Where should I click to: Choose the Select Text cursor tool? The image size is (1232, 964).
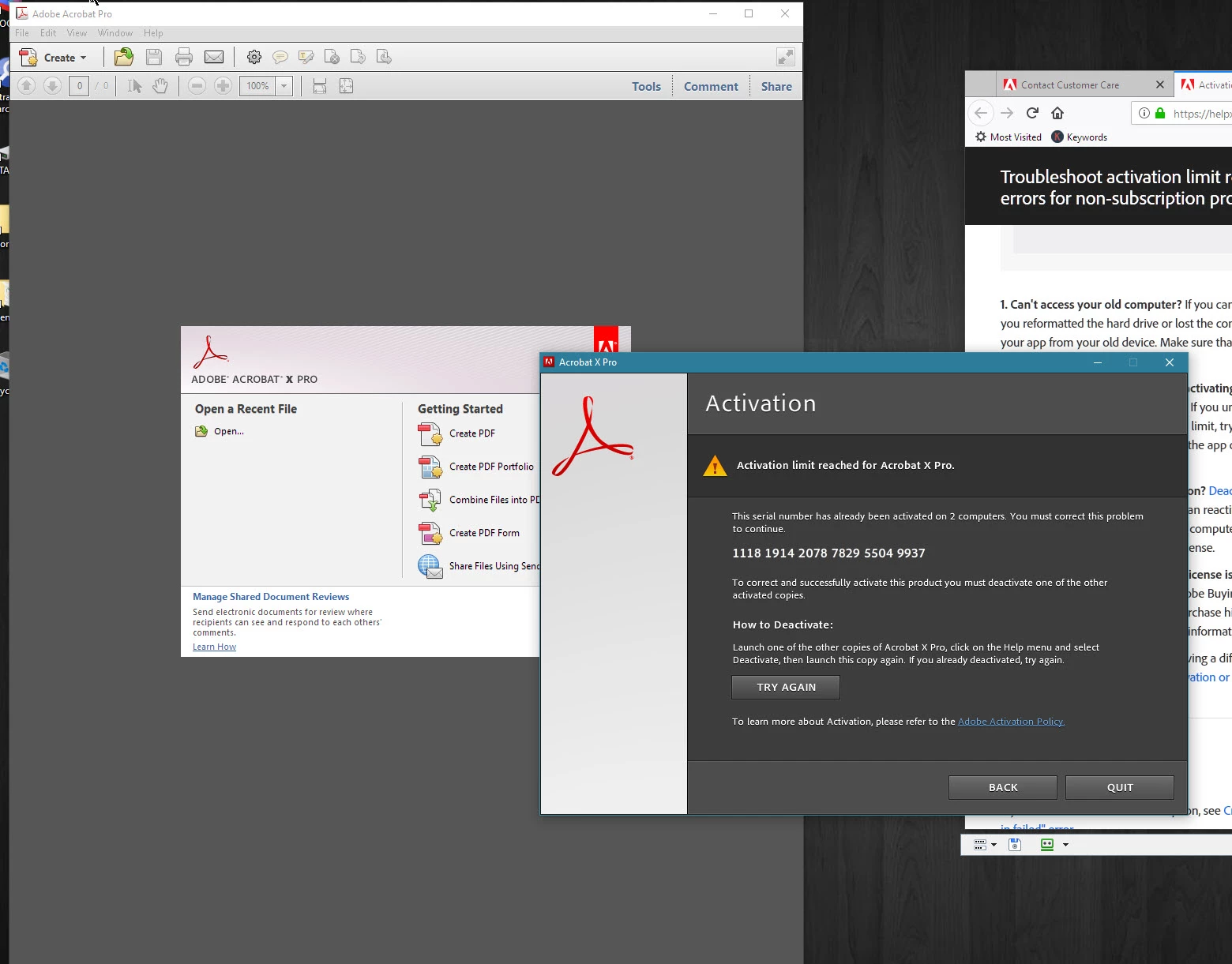point(134,85)
